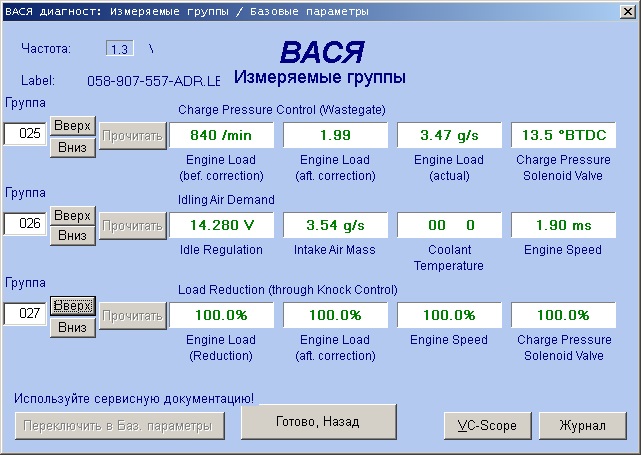Select the 1.99 value field
This screenshot has height=455, width=641.
tap(335, 135)
